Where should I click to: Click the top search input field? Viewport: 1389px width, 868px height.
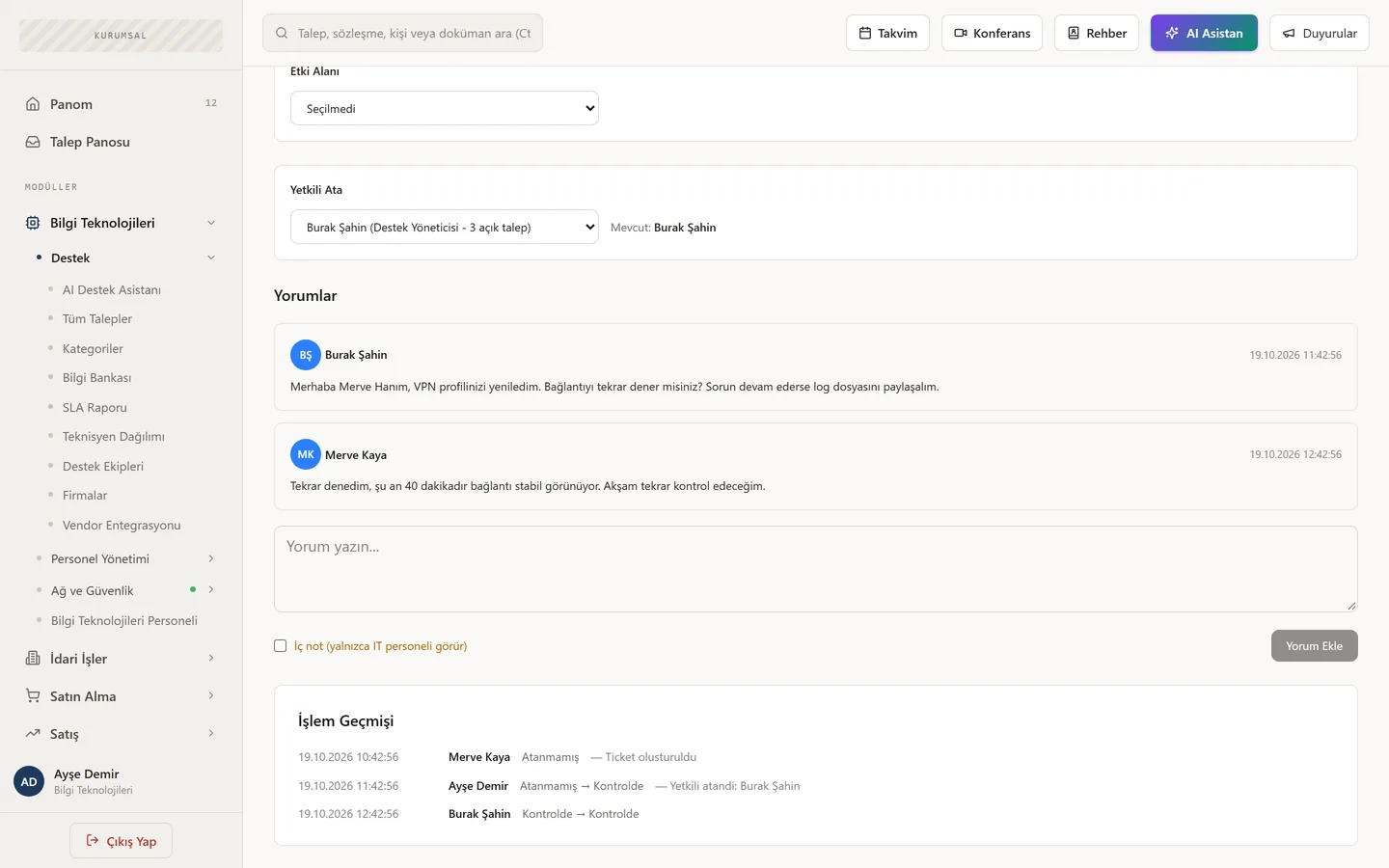click(402, 33)
